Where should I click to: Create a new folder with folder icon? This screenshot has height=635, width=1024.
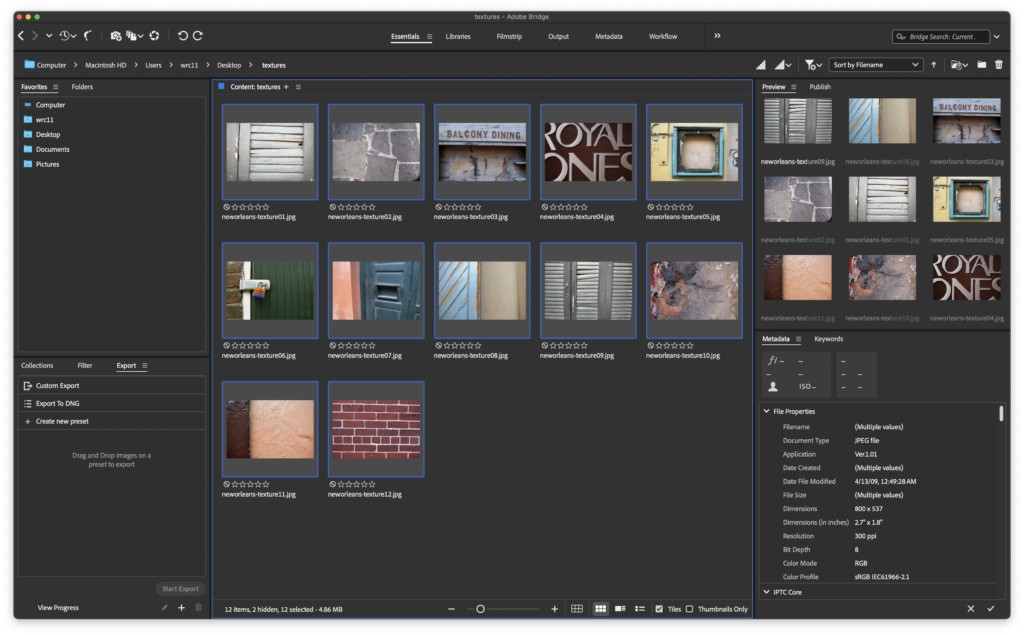982,65
